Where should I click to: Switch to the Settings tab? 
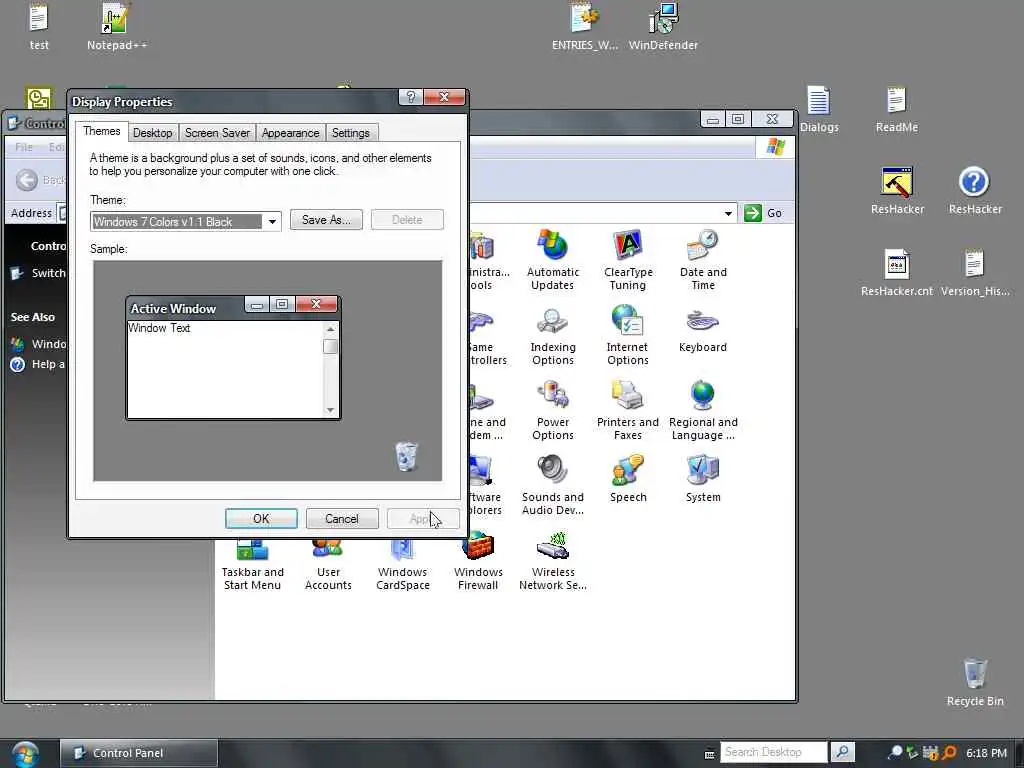(x=350, y=133)
